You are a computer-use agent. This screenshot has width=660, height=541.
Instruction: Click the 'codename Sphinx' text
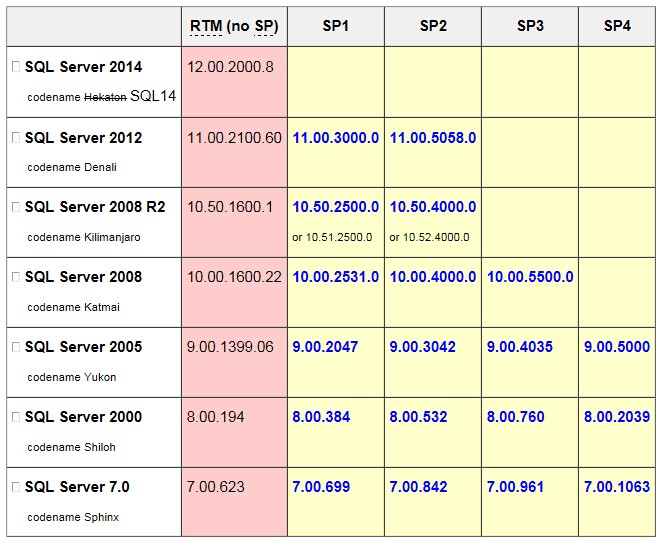coord(73,517)
